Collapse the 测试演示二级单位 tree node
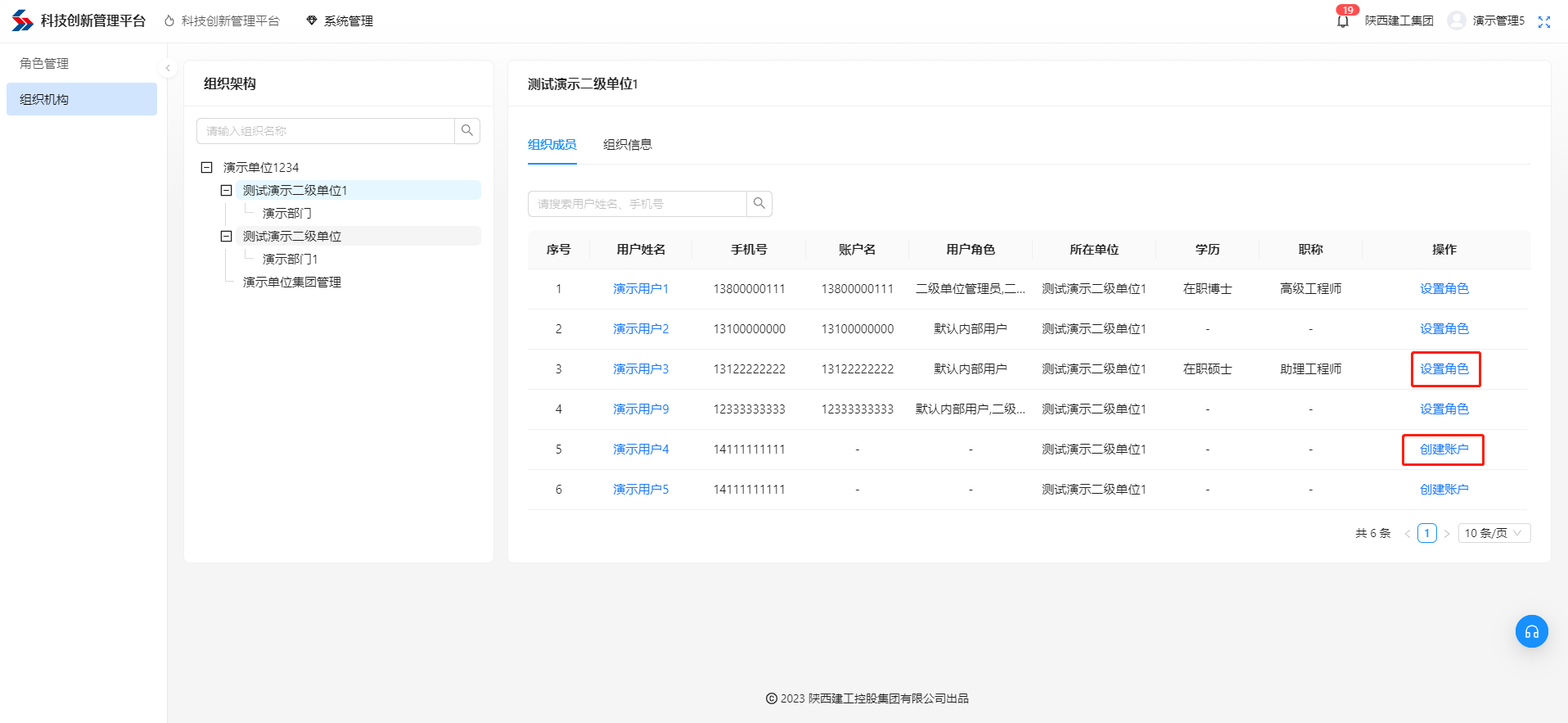 227,237
